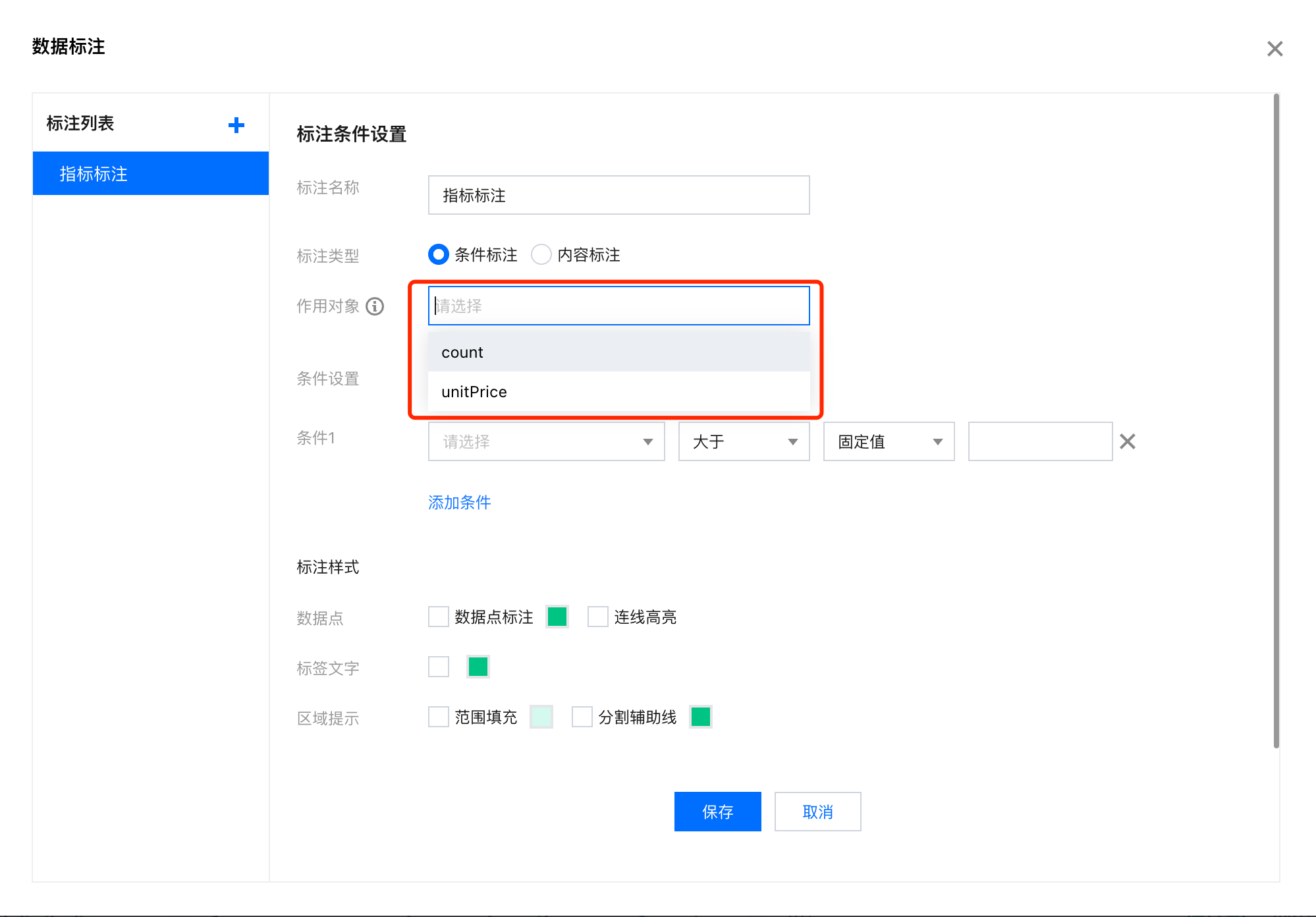The height and width of the screenshot is (917, 1316).
Task: Click the 标注名称 input field
Action: point(618,195)
